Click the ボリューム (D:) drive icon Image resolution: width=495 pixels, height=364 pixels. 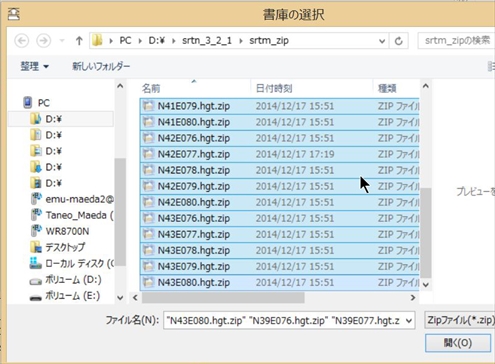click(x=35, y=282)
